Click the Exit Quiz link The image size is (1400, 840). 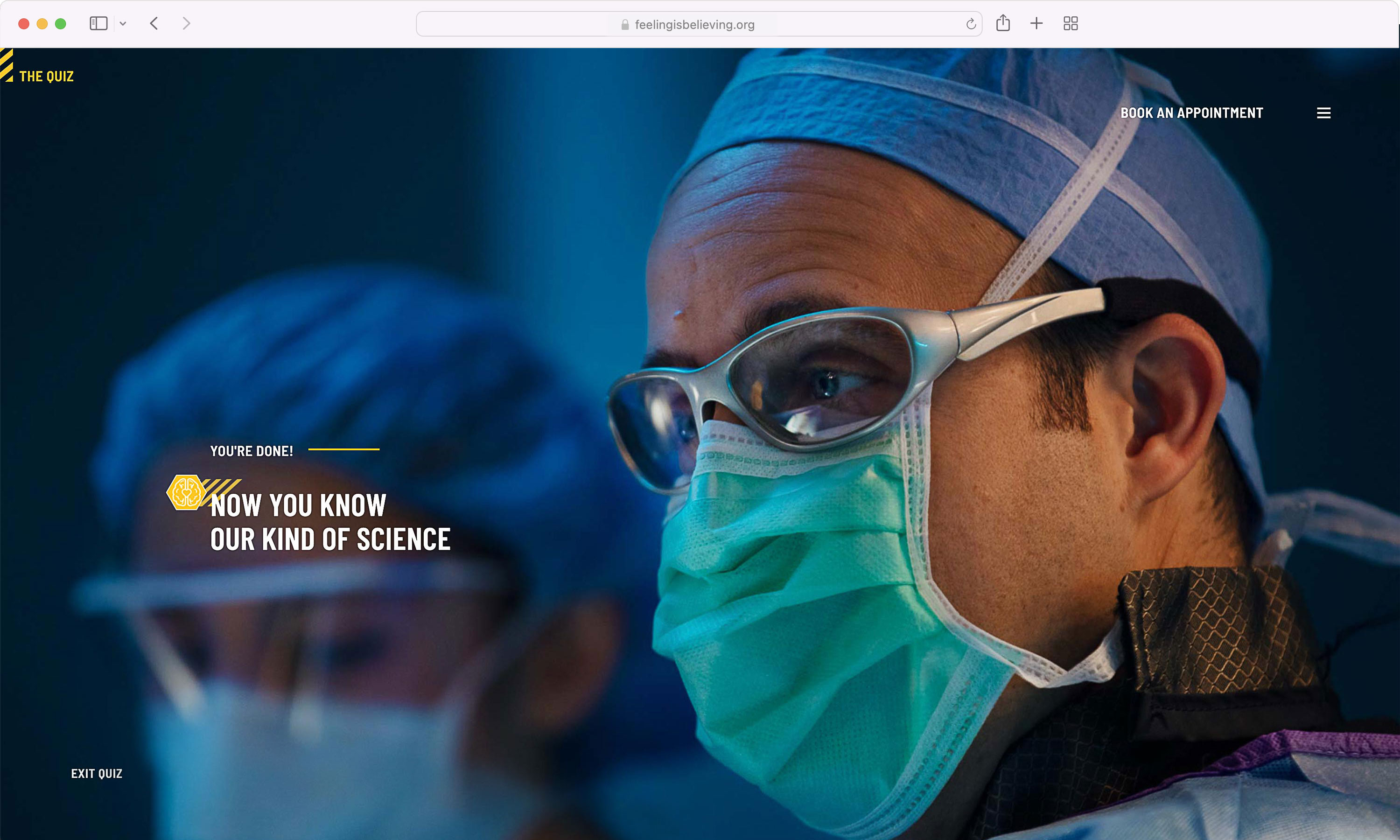point(97,773)
